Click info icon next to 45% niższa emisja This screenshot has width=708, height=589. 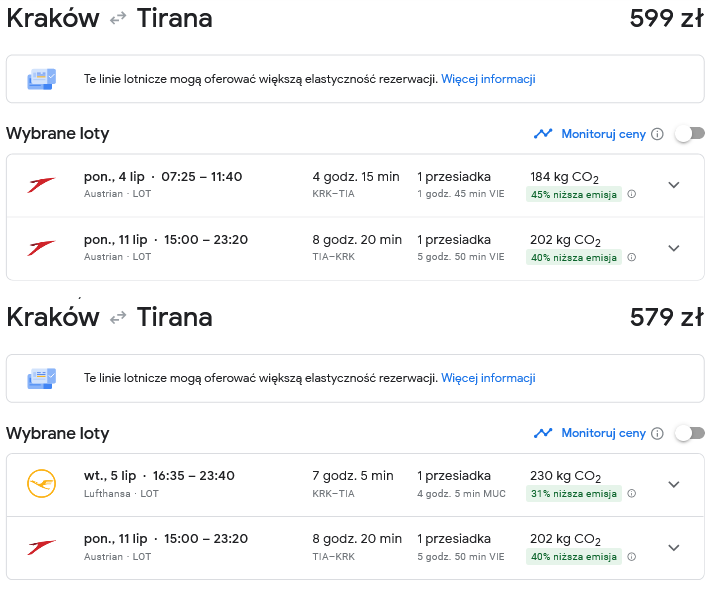(632, 194)
